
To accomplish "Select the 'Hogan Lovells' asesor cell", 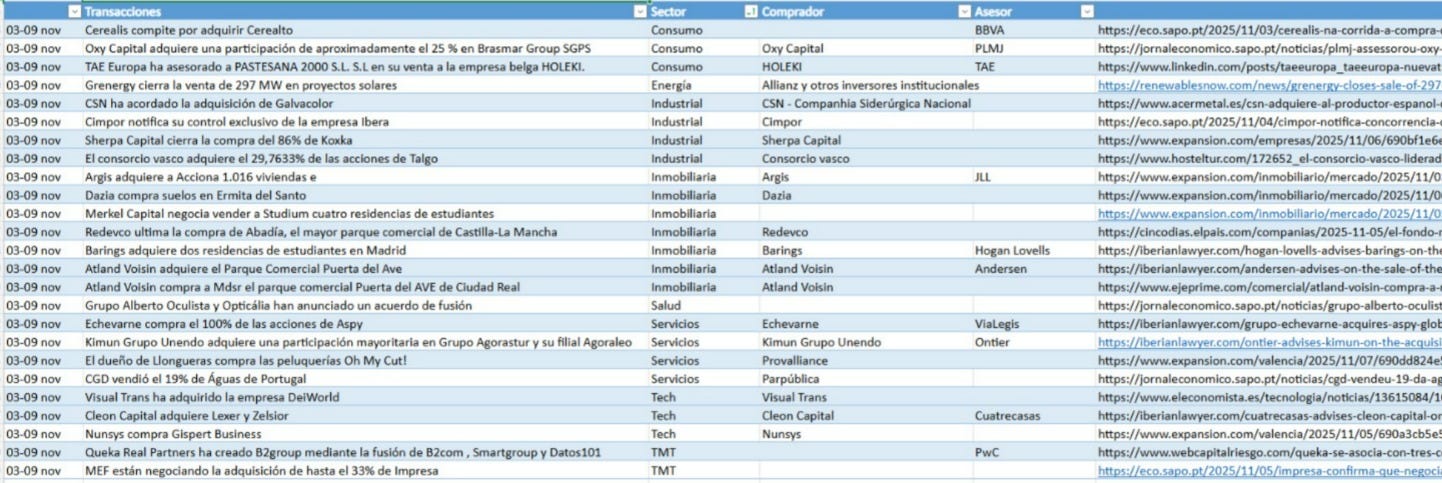I will pos(1034,250).
